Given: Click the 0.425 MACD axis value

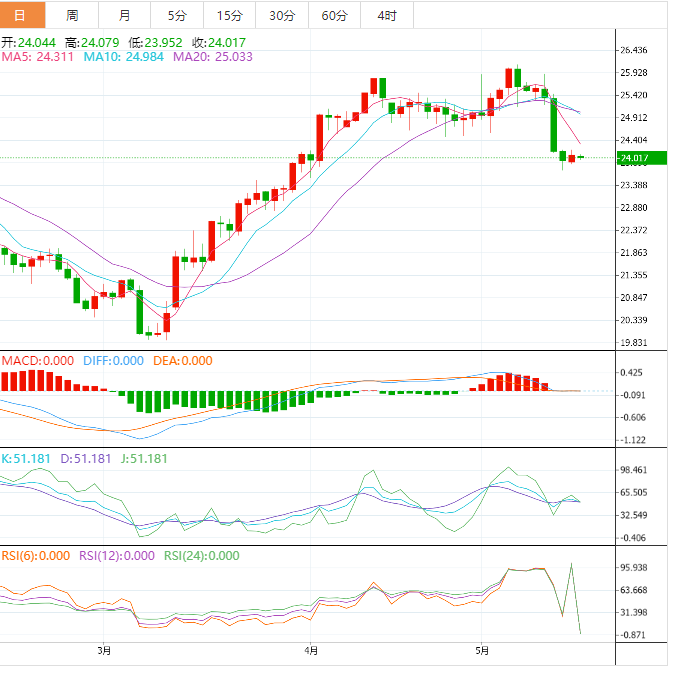Looking at the screenshot, I should pyautogui.click(x=631, y=373).
